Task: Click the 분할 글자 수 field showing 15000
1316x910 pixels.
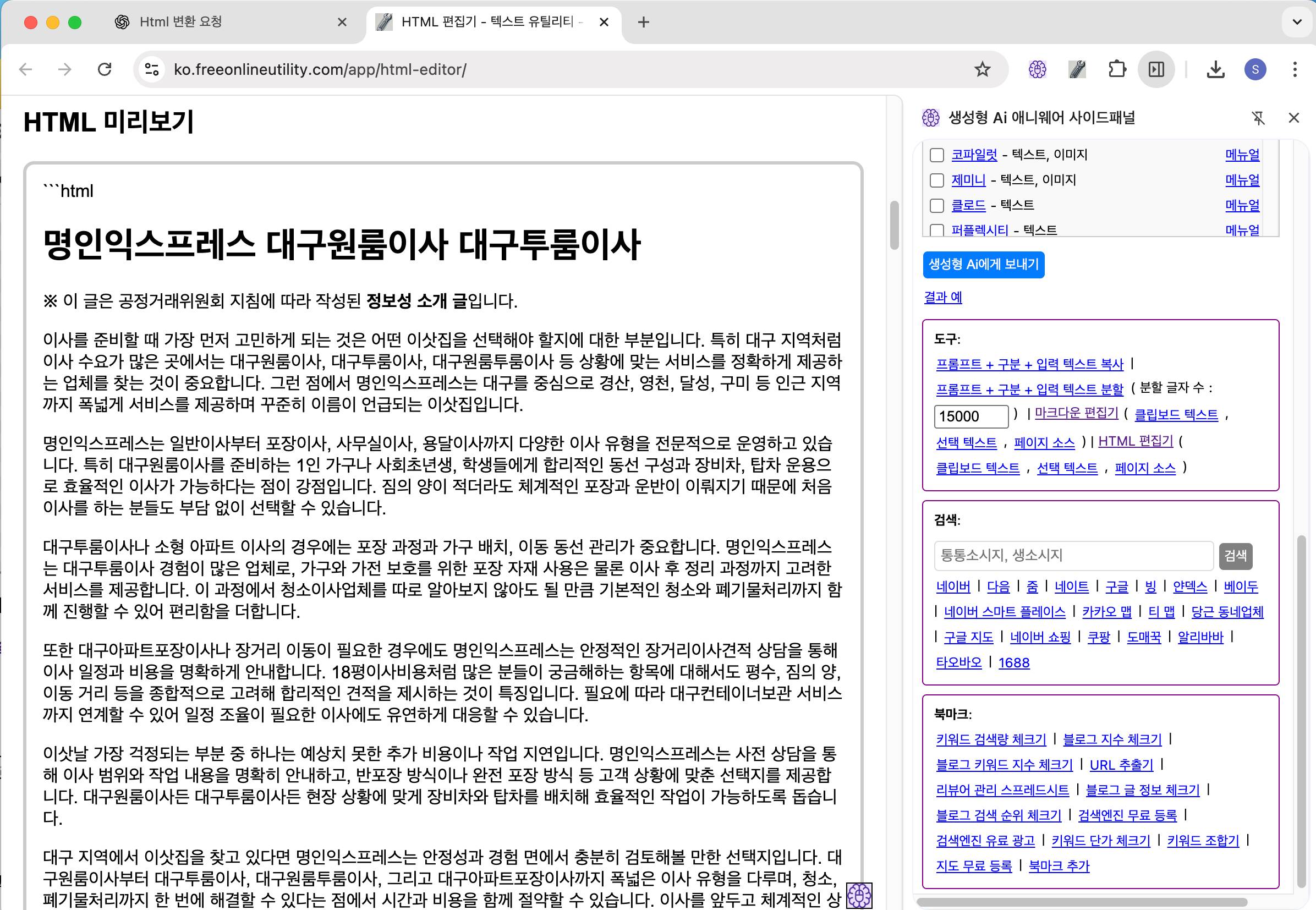Action: tap(970, 416)
